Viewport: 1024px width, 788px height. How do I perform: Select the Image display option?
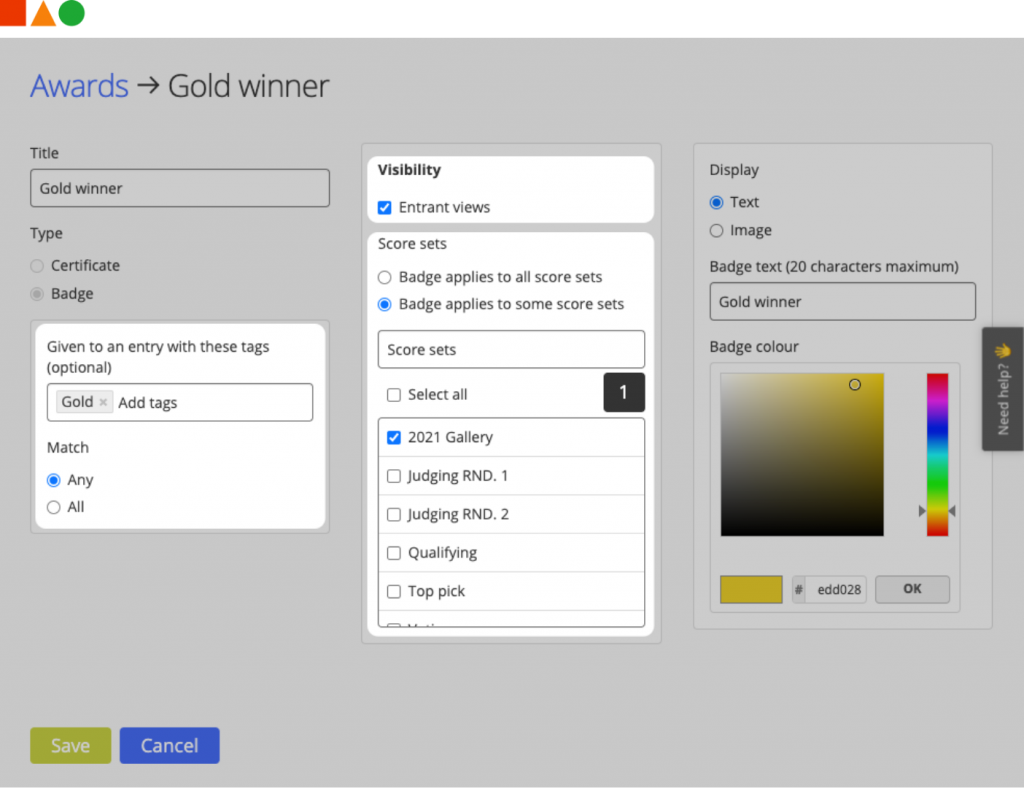(716, 231)
